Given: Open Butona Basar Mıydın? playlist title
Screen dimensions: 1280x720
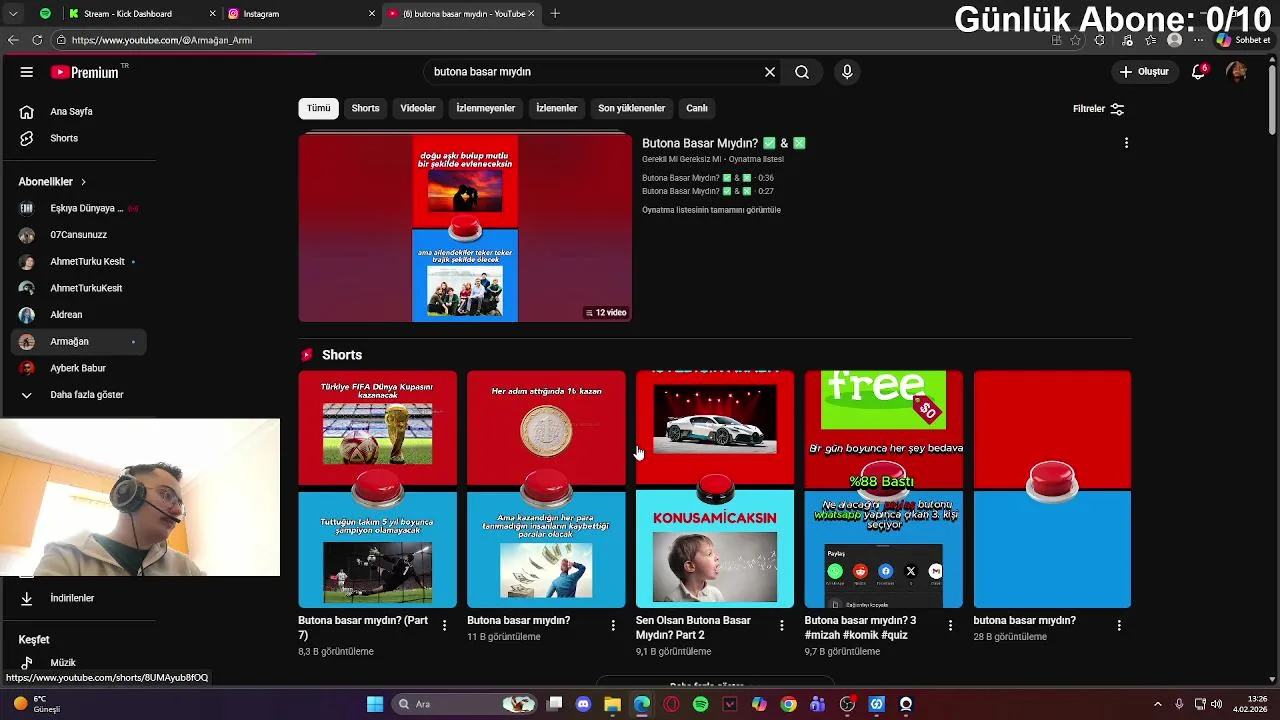Looking at the screenshot, I should (x=724, y=143).
